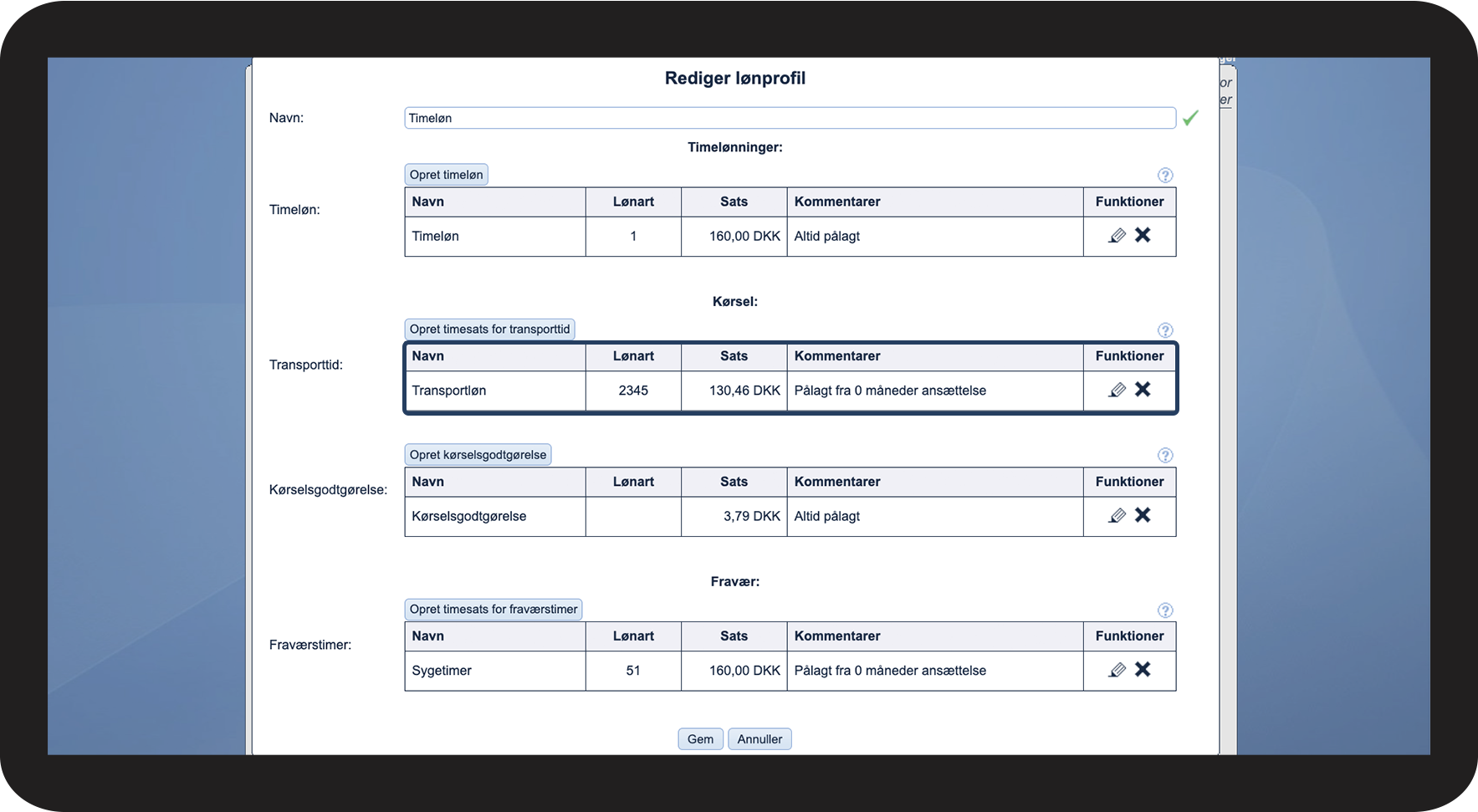Delete the Kørselsgodtgørelse row

click(1143, 515)
